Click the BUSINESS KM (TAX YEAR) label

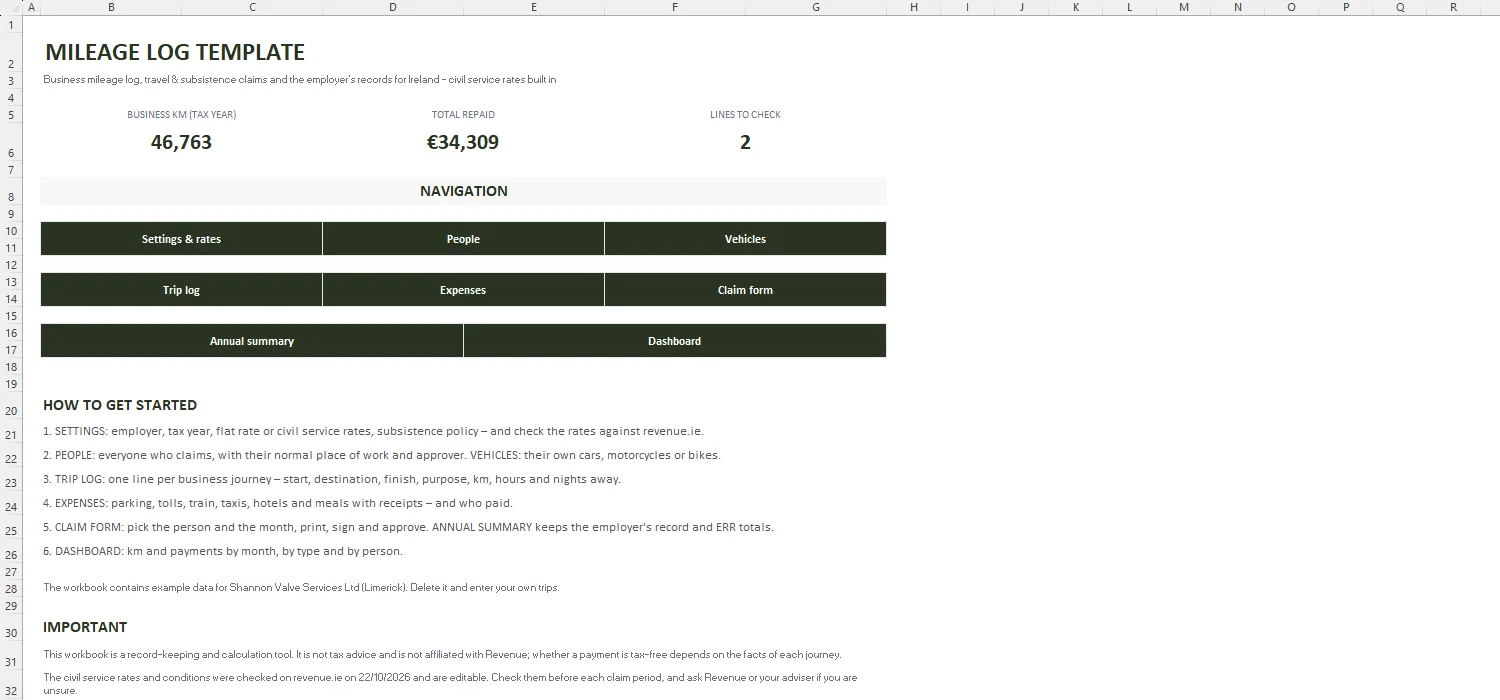click(181, 115)
